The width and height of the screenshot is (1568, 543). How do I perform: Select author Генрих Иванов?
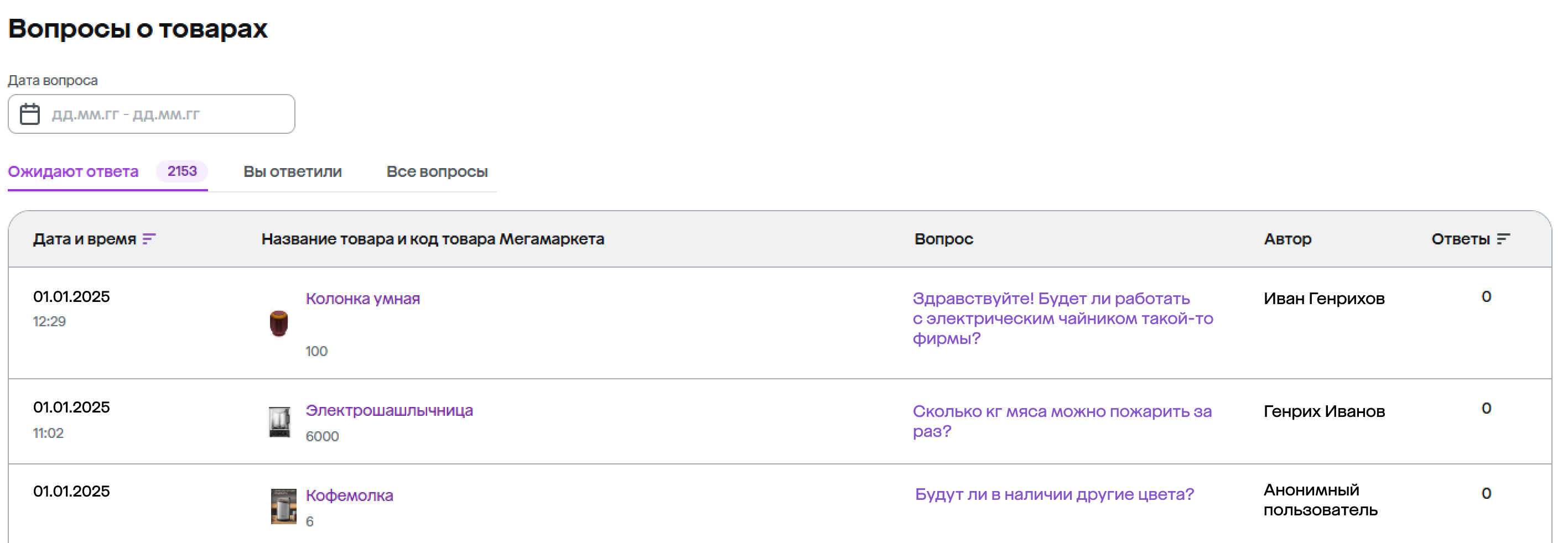1324,411
